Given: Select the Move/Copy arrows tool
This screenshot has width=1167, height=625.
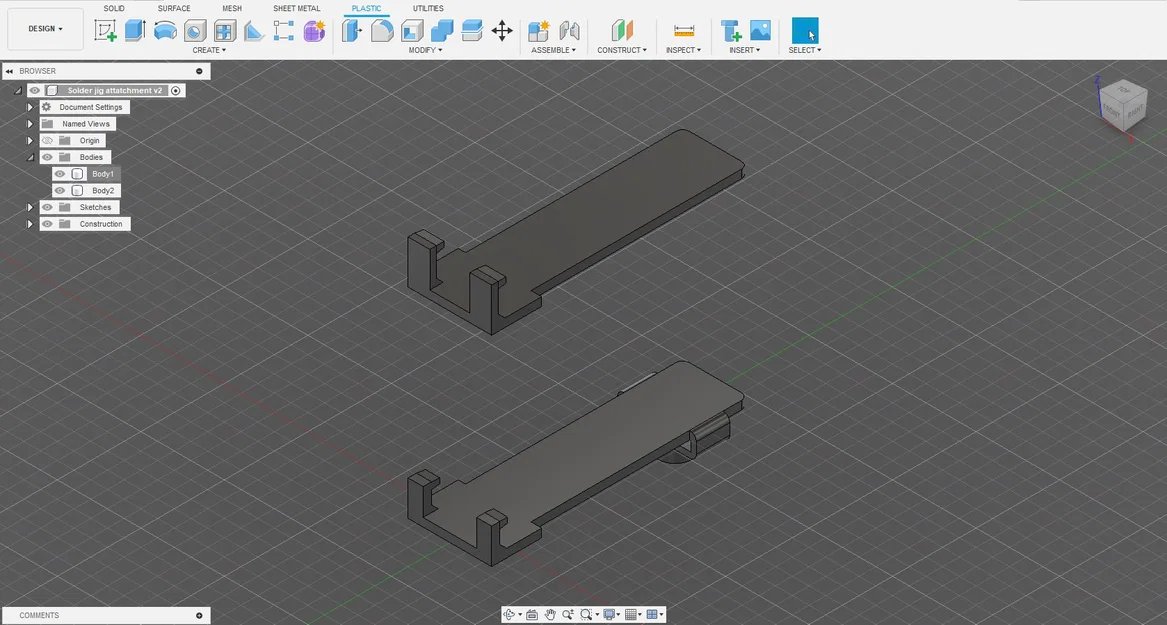Looking at the screenshot, I should coord(502,31).
